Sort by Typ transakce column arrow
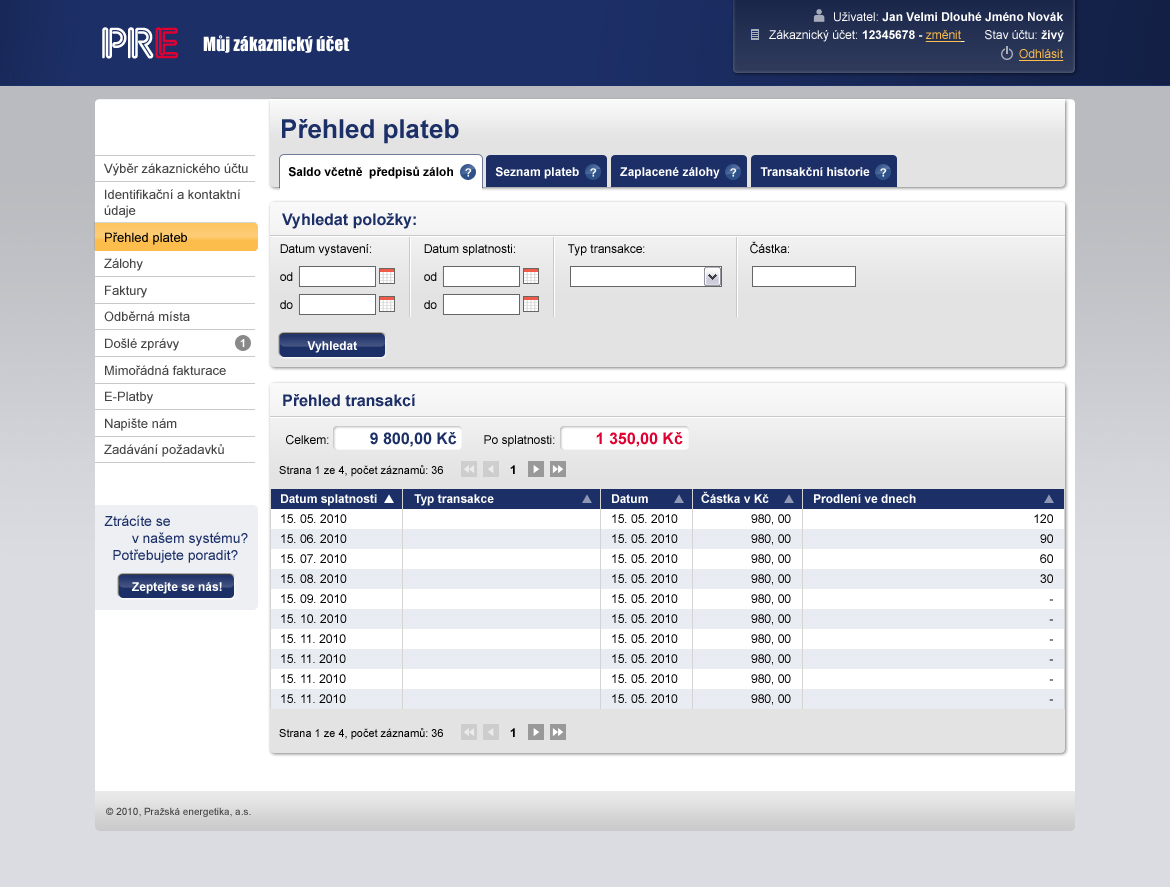The width and height of the screenshot is (1170, 887). pyautogui.click(x=587, y=499)
